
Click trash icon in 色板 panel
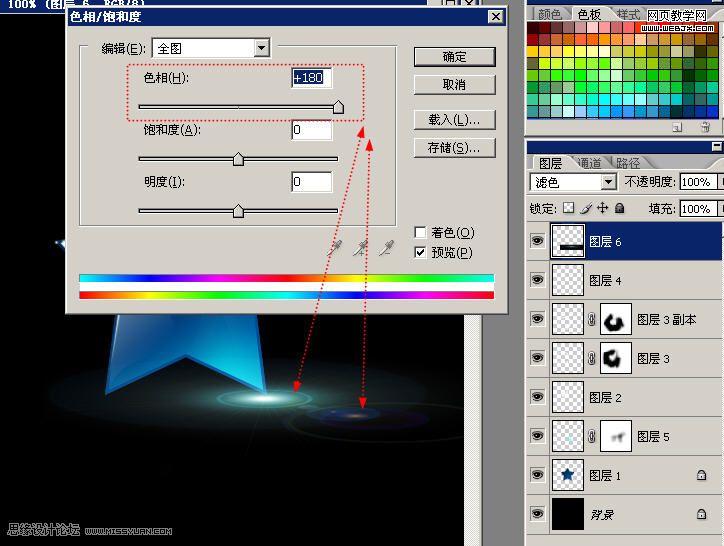705,127
